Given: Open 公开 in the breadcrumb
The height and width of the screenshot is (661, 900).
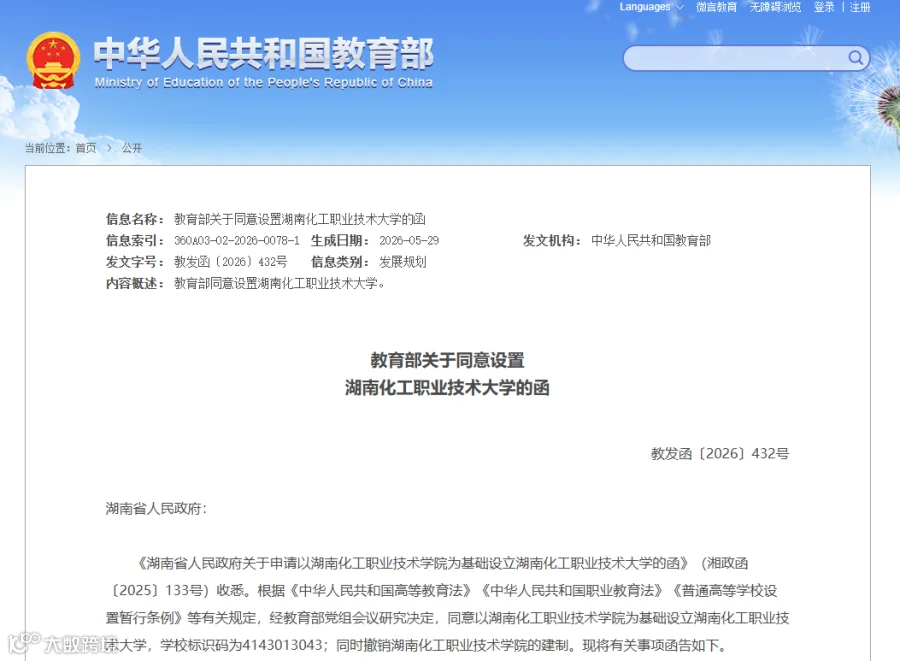Looking at the screenshot, I should [131, 148].
